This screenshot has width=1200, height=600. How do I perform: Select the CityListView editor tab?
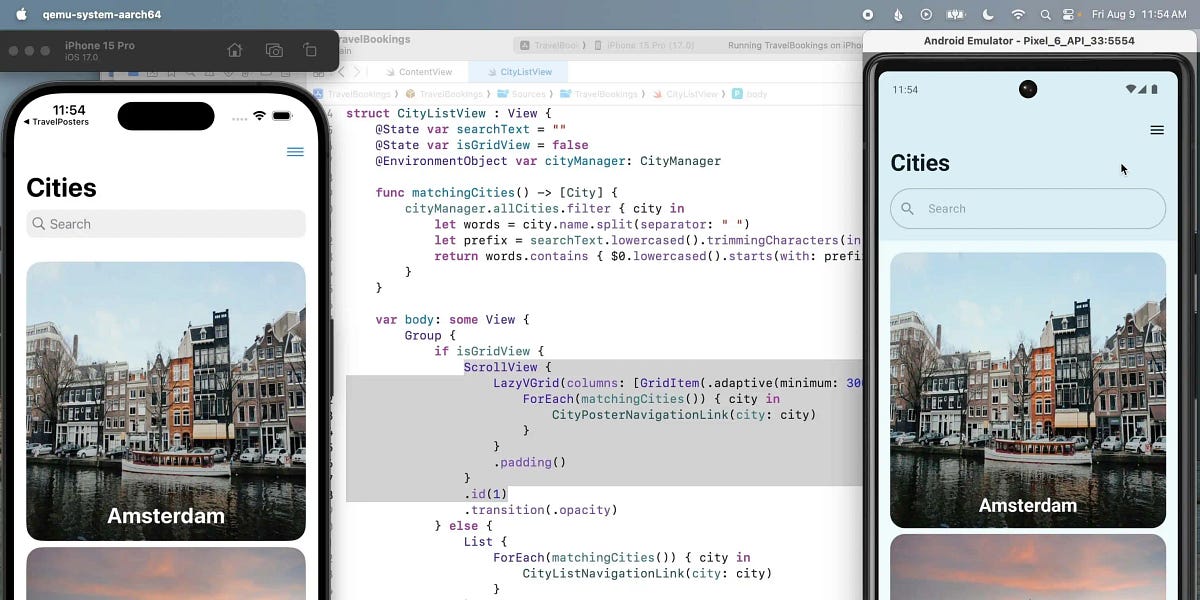pyautogui.click(x=525, y=72)
